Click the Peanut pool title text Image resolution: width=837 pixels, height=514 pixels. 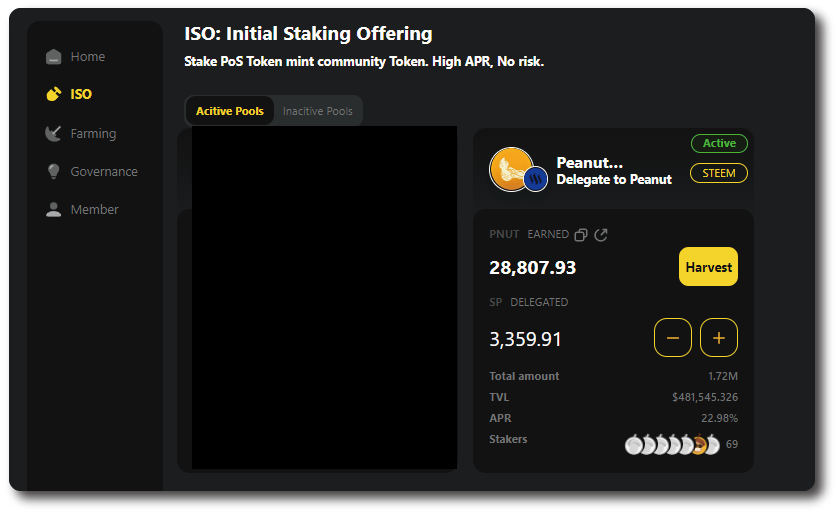[590, 163]
